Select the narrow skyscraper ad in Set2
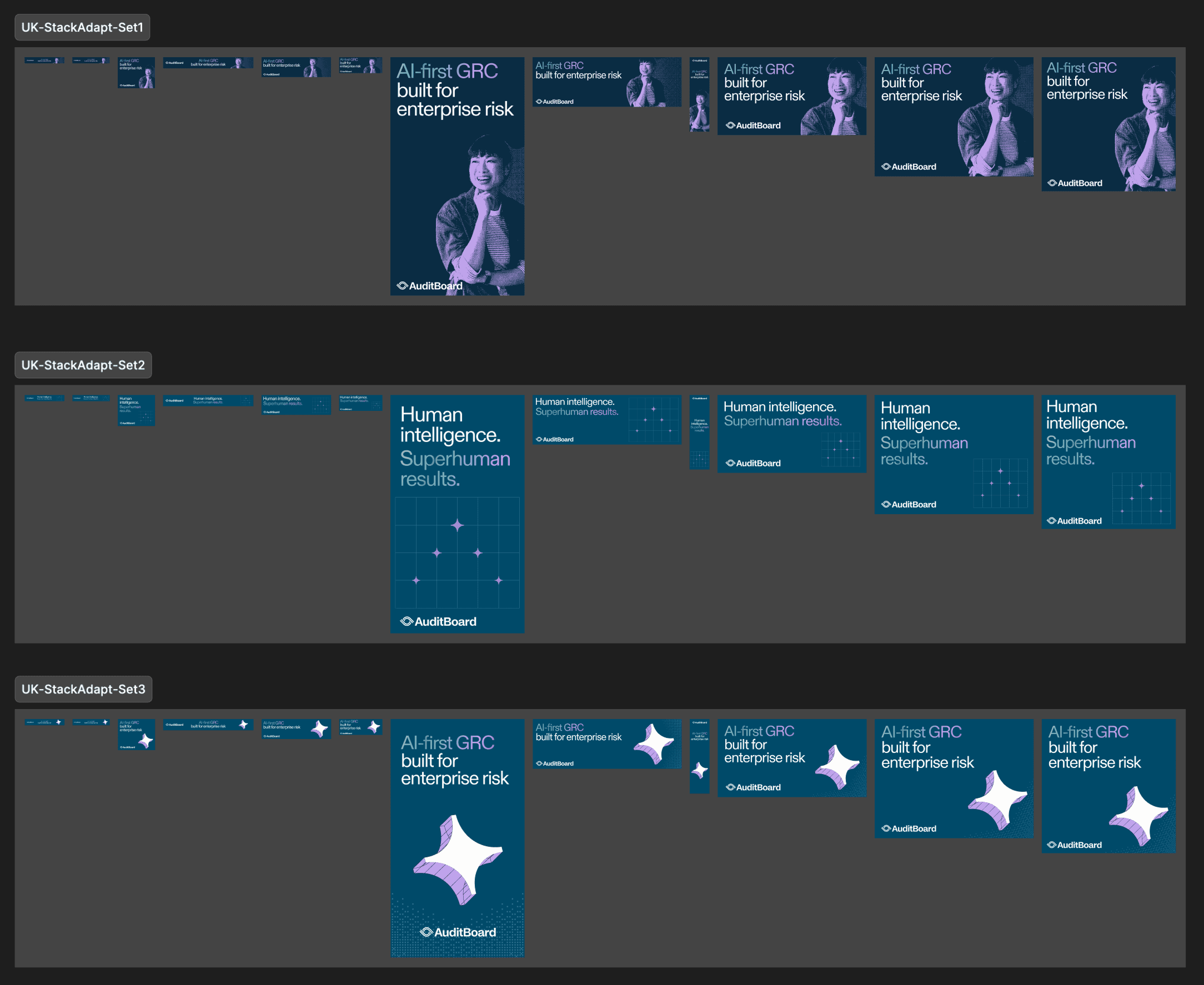 click(x=700, y=432)
